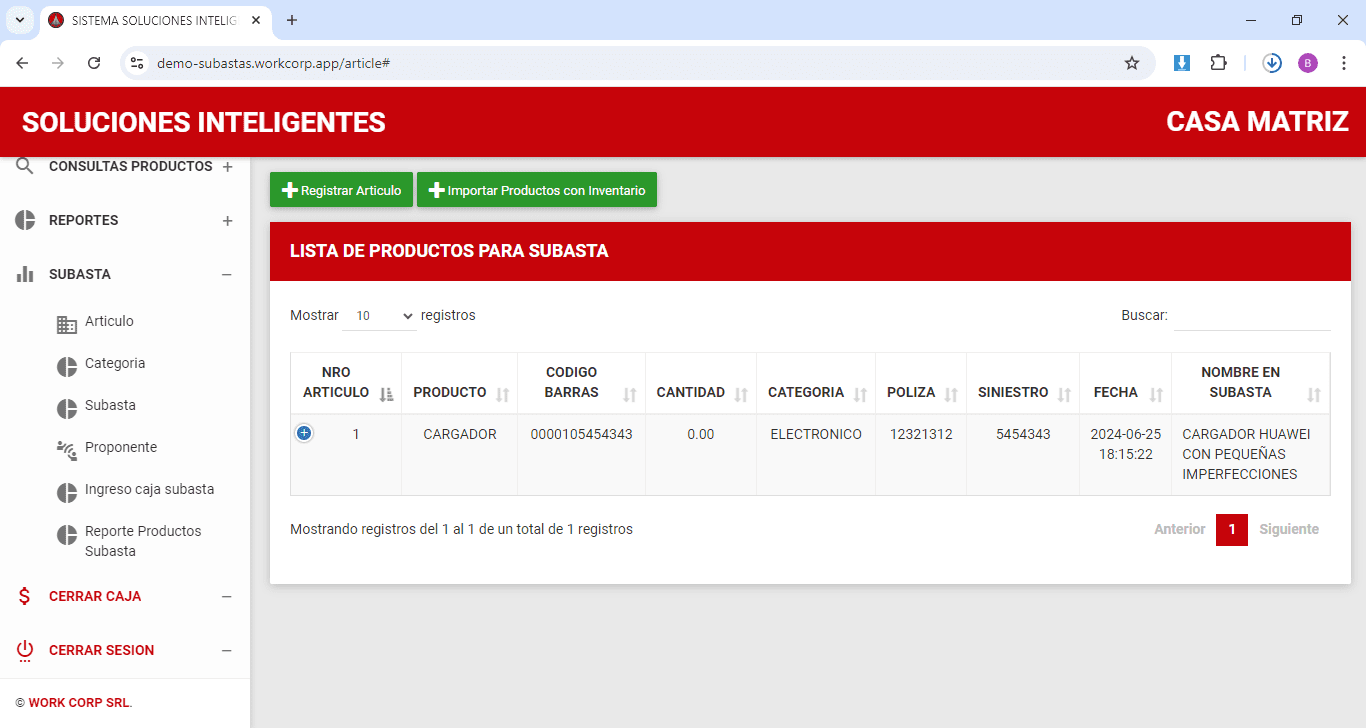
Task: Open the Subasta submenu item
Action: coord(110,405)
